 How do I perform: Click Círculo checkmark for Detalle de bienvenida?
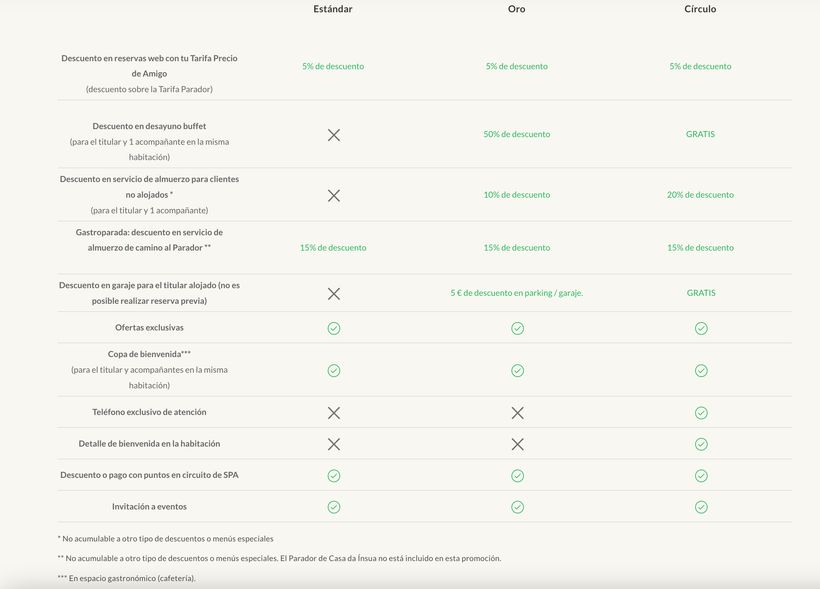tap(701, 444)
